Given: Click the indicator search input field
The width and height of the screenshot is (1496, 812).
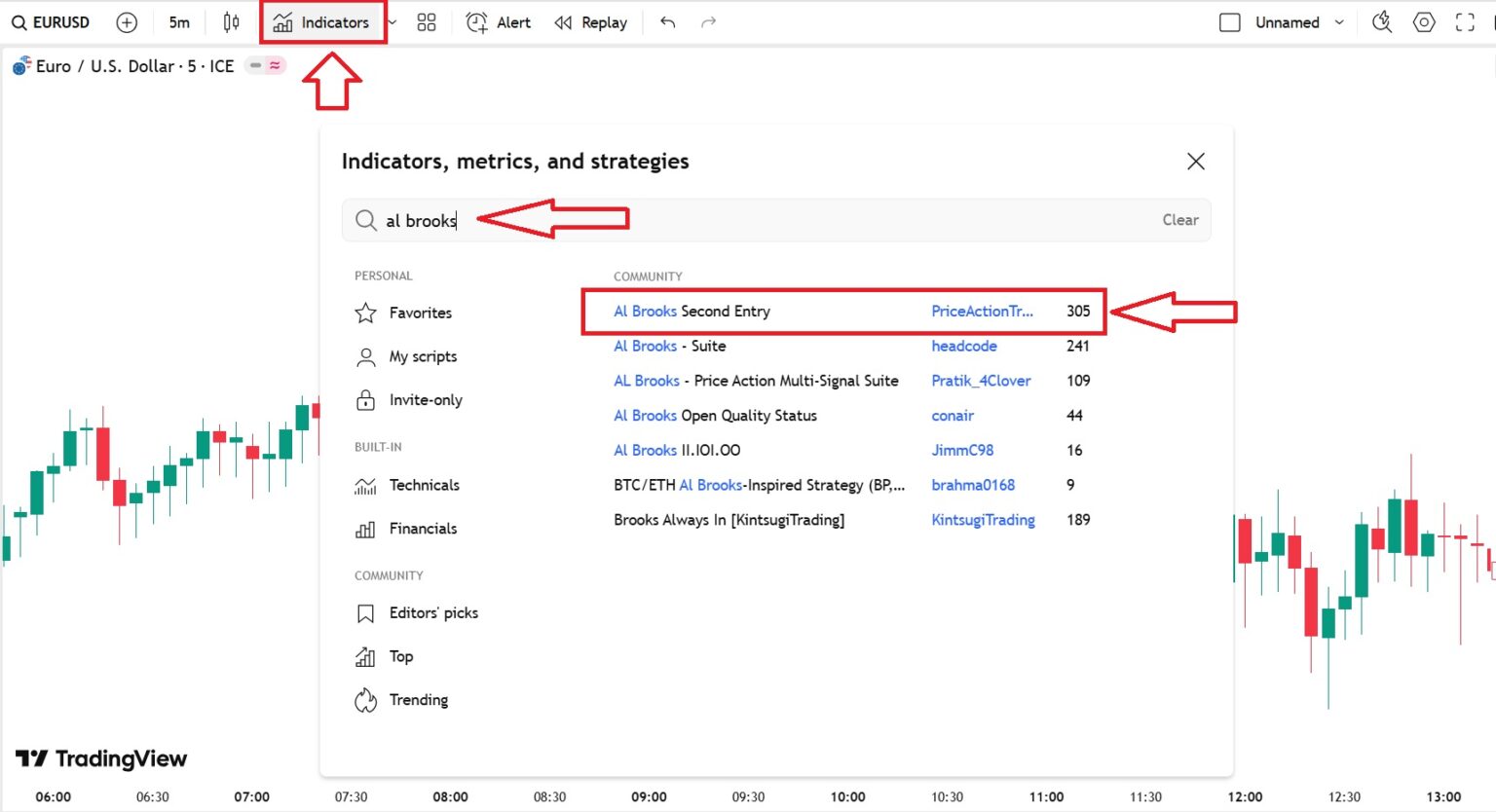Looking at the screenshot, I should (x=779, y=220).
